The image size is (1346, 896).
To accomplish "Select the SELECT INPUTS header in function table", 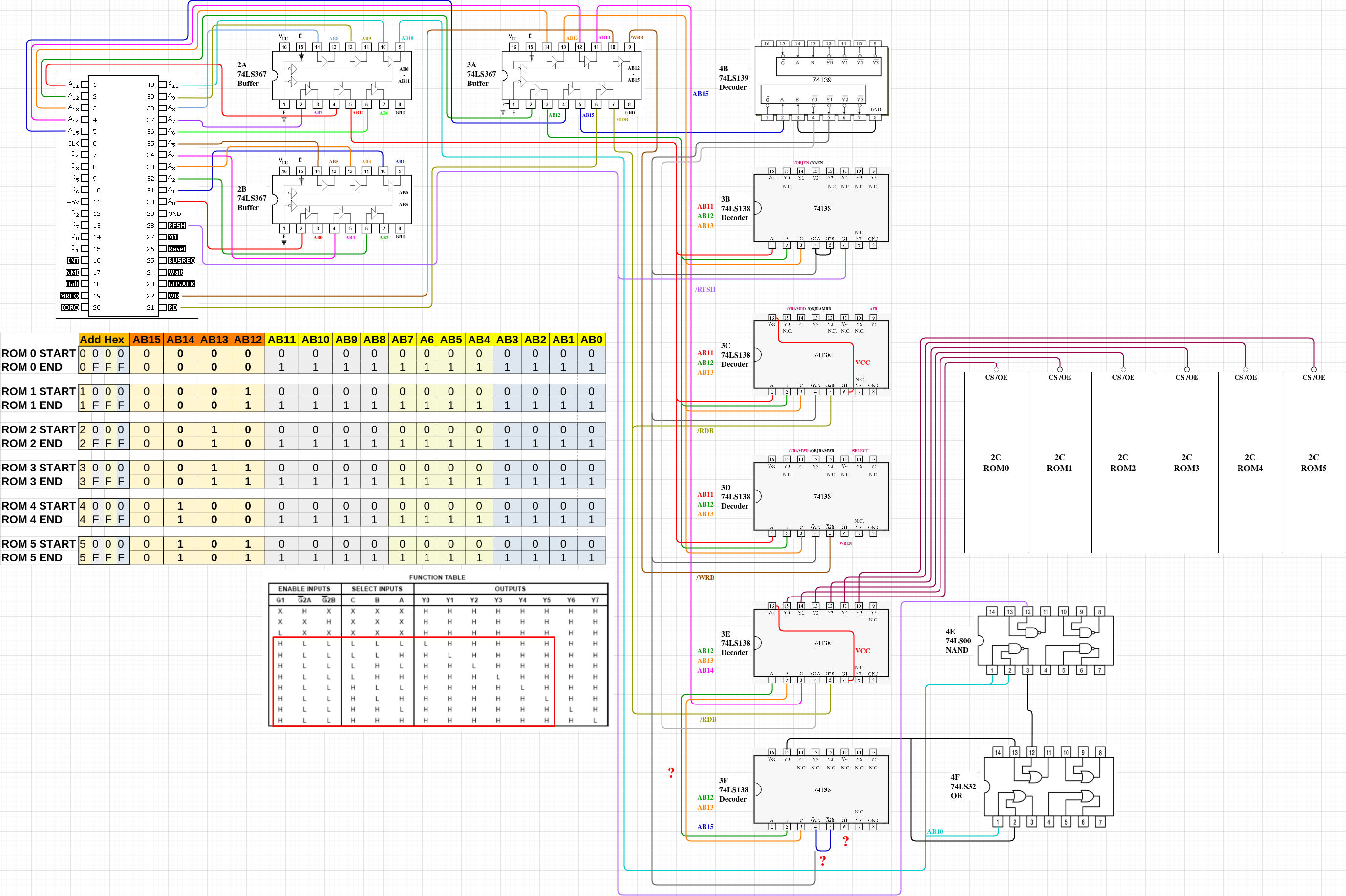I will coord(377,589).
